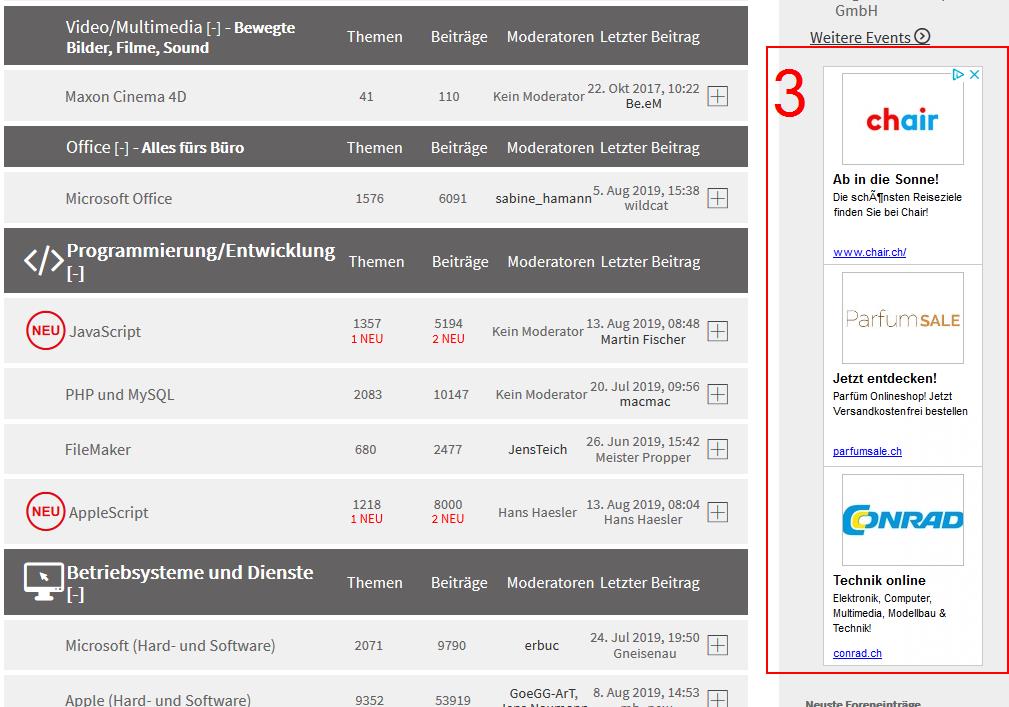Click the 'Jetzt entdecken!' ad headline

pos(885,378)
